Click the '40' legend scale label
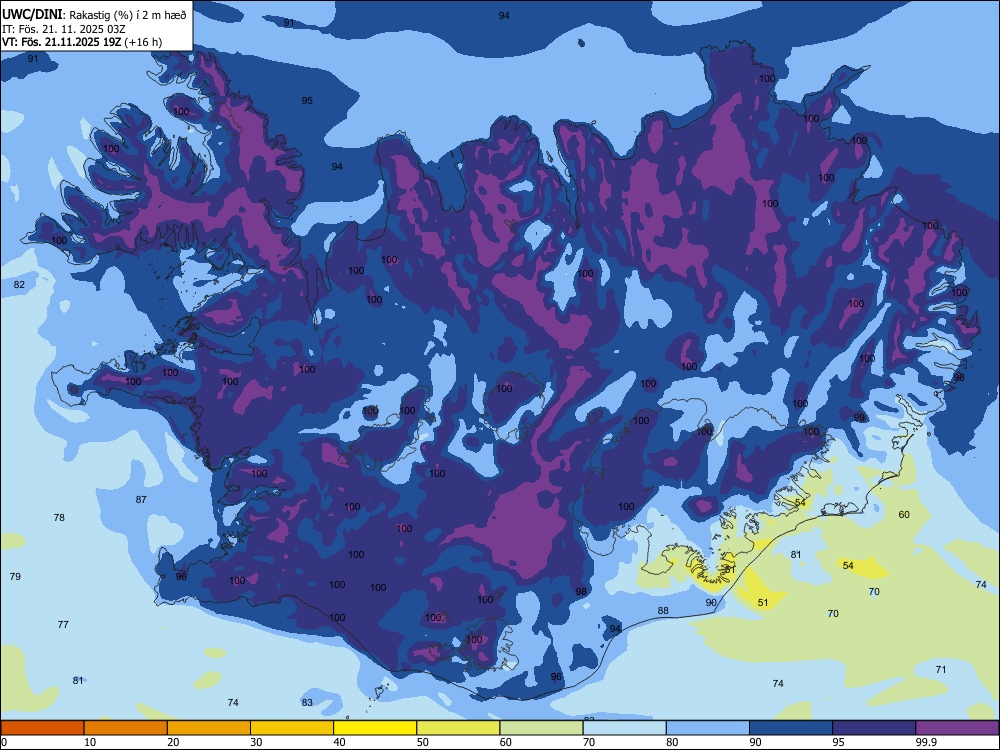 (x=339, y=742)
